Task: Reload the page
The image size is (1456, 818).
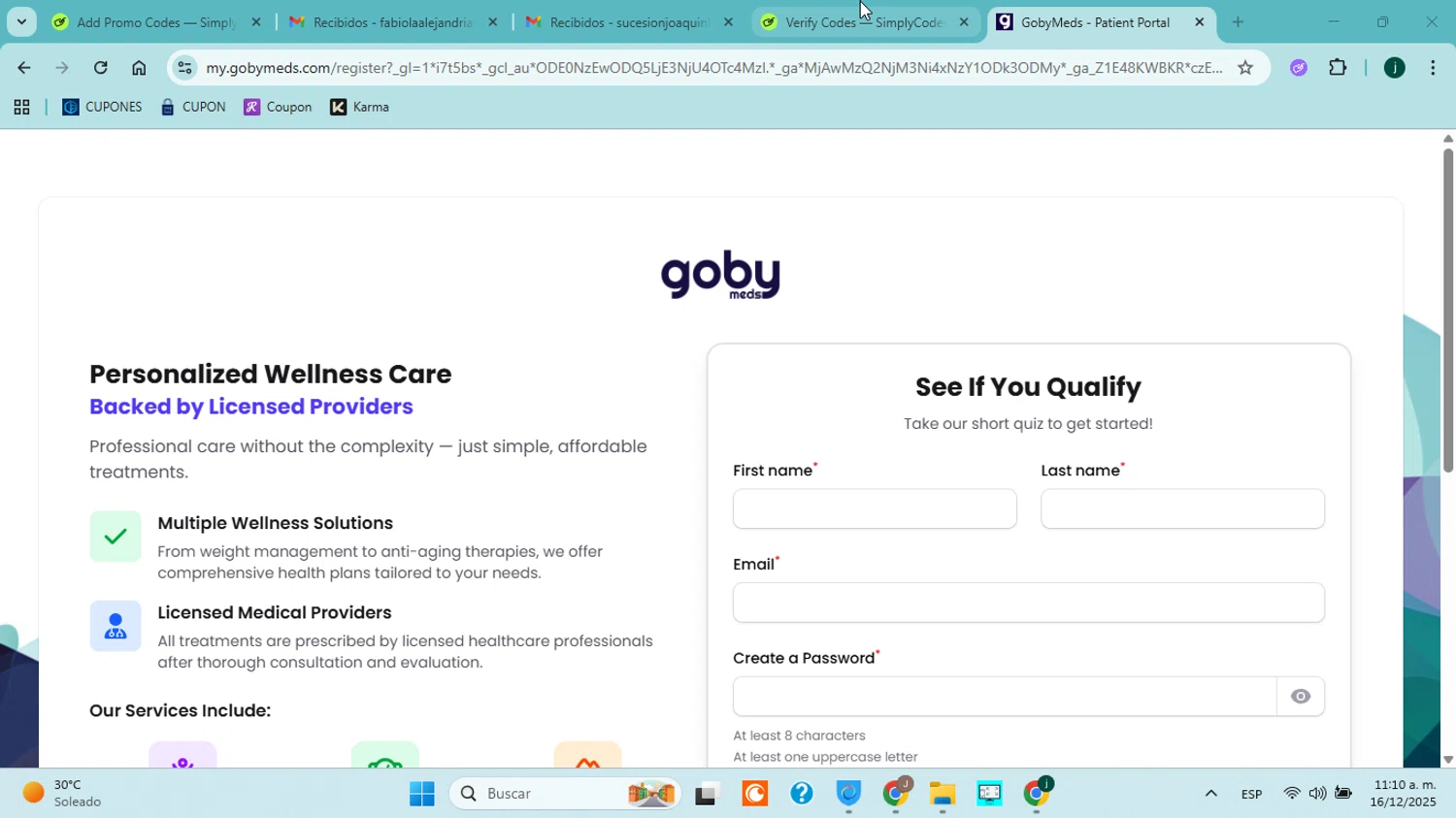Action: (x=100, y=68)
